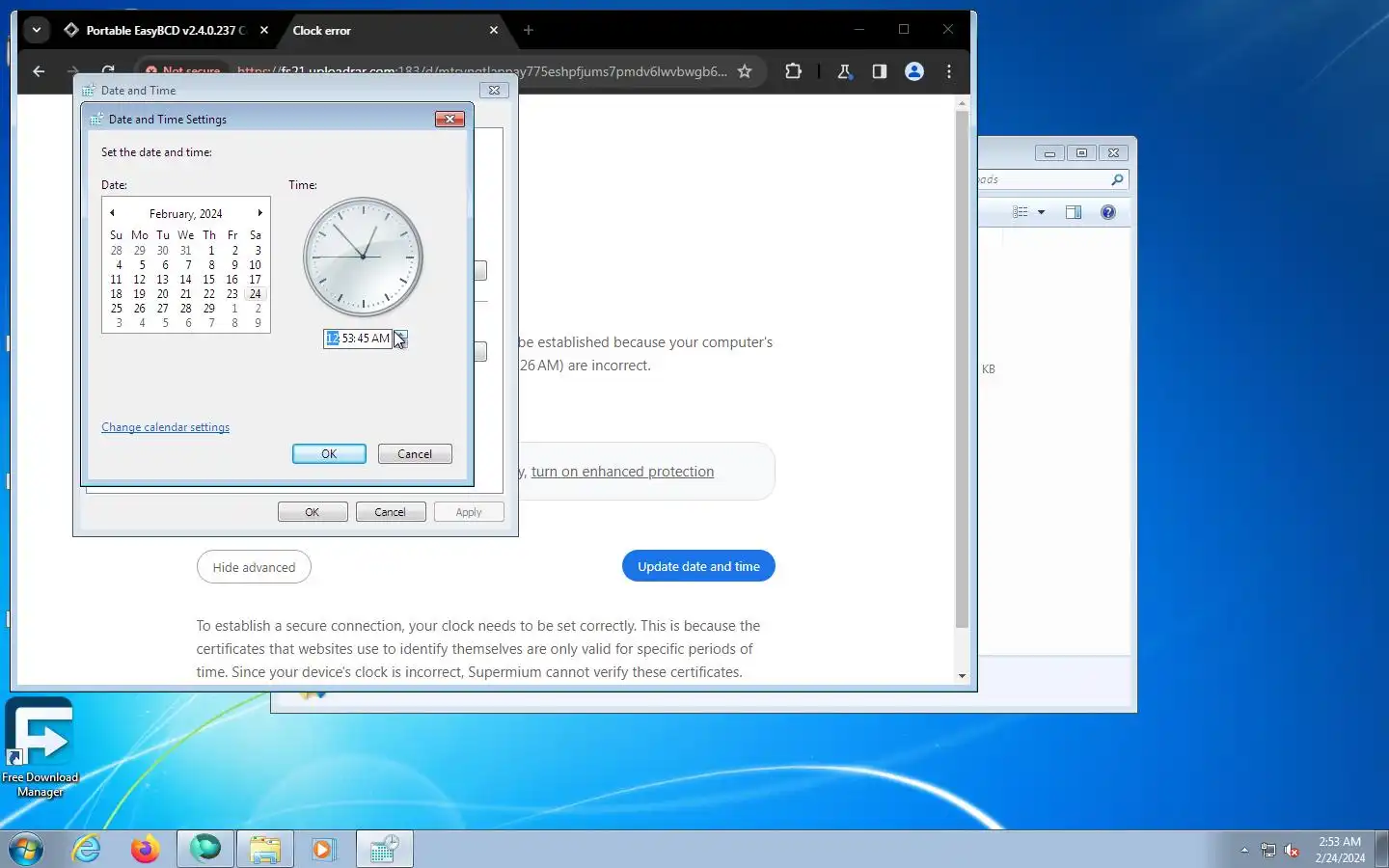
Task: Confirm Date and Time Settings with OK
Action: coord(329,454)
